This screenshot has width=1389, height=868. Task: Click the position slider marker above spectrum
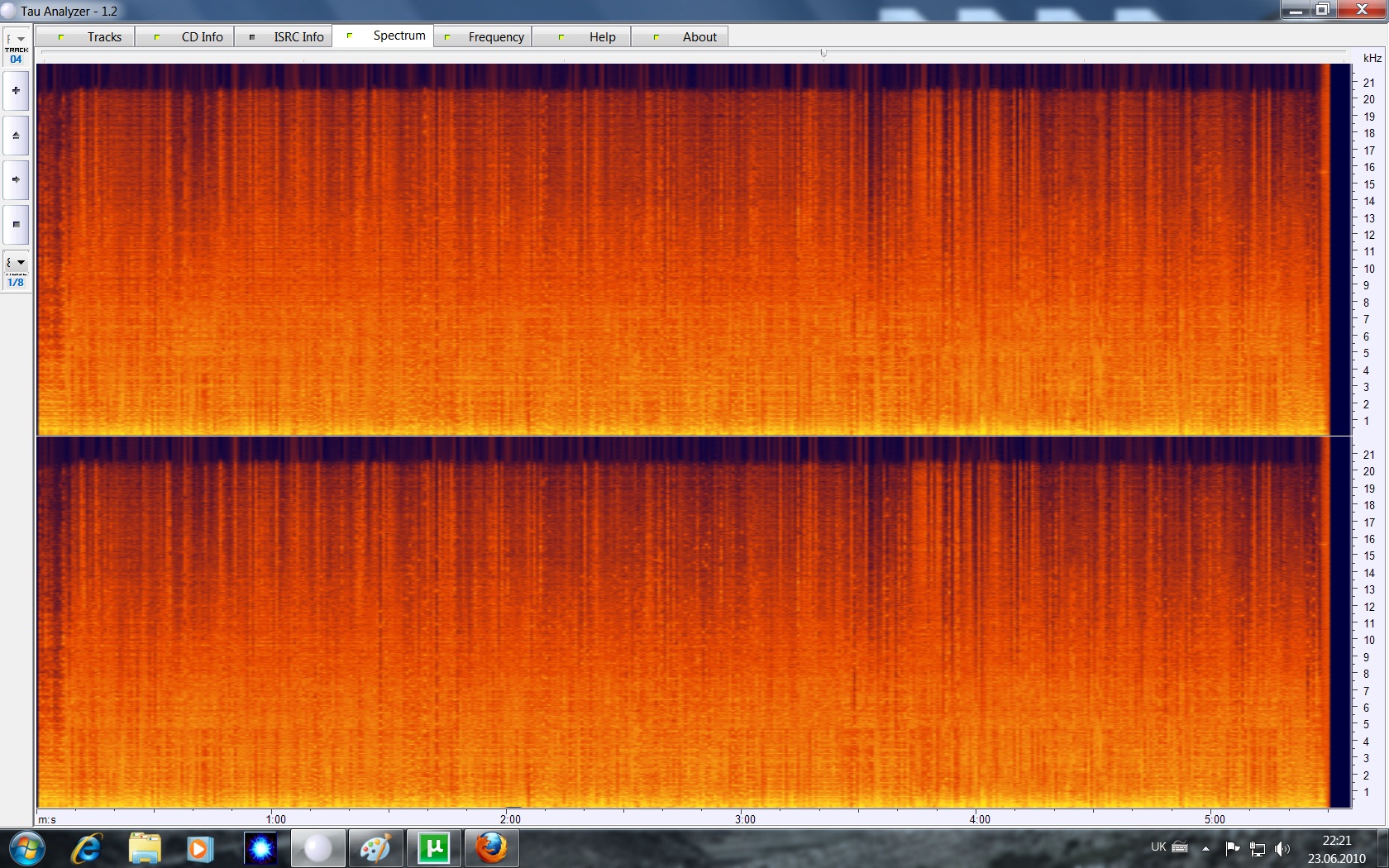[x=823, y=53]
